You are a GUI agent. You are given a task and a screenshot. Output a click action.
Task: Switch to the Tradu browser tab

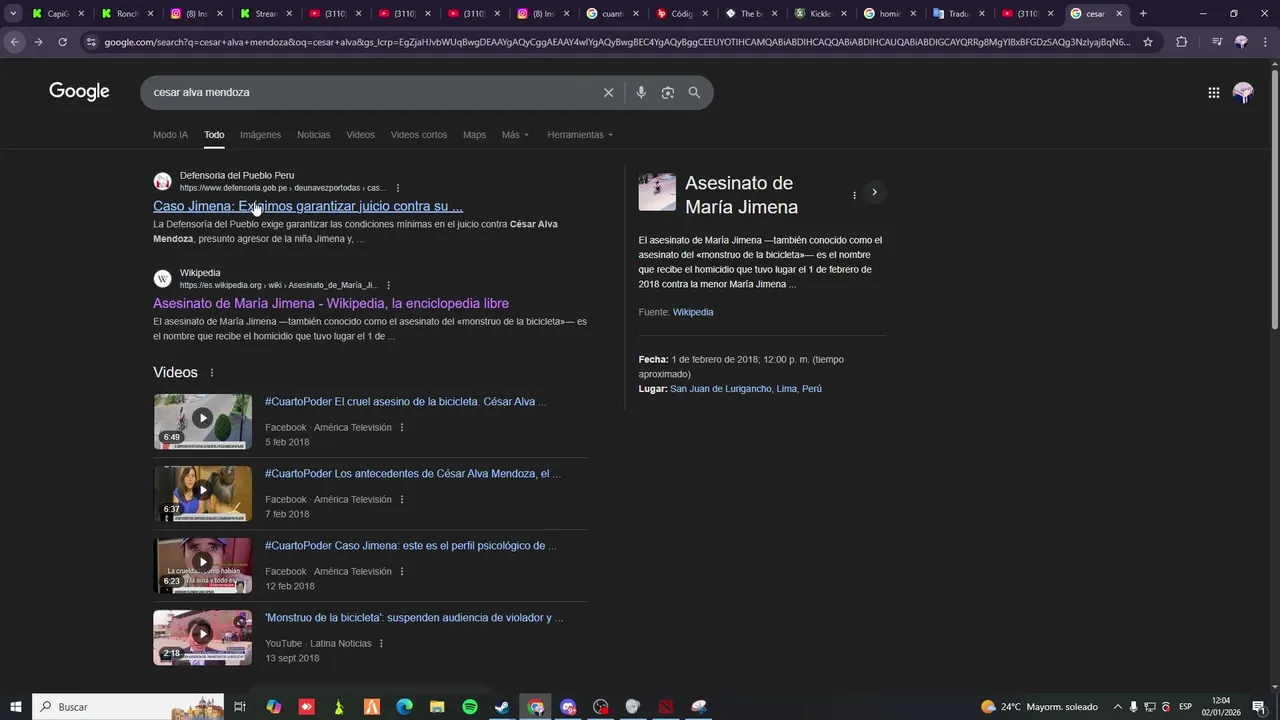(958, 14)
